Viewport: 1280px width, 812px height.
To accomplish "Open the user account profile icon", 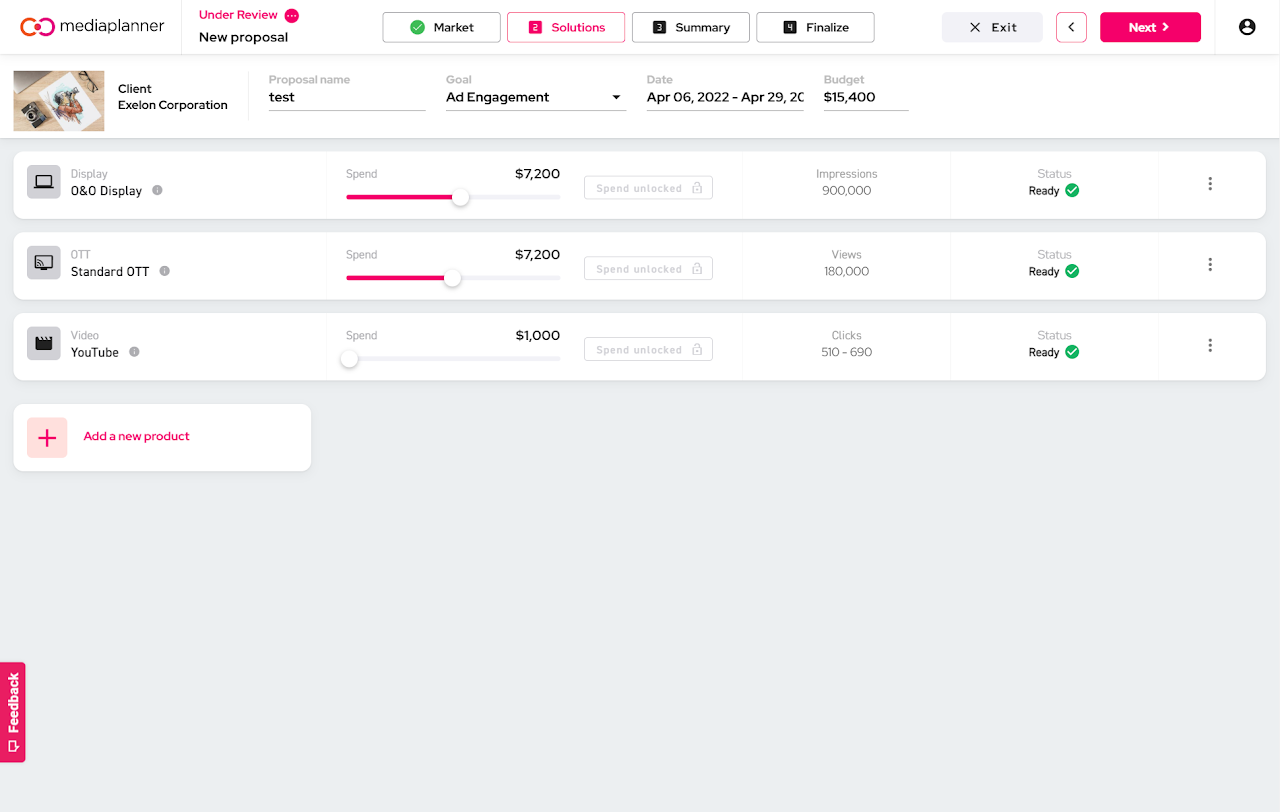I will (x=1247, y=27).
